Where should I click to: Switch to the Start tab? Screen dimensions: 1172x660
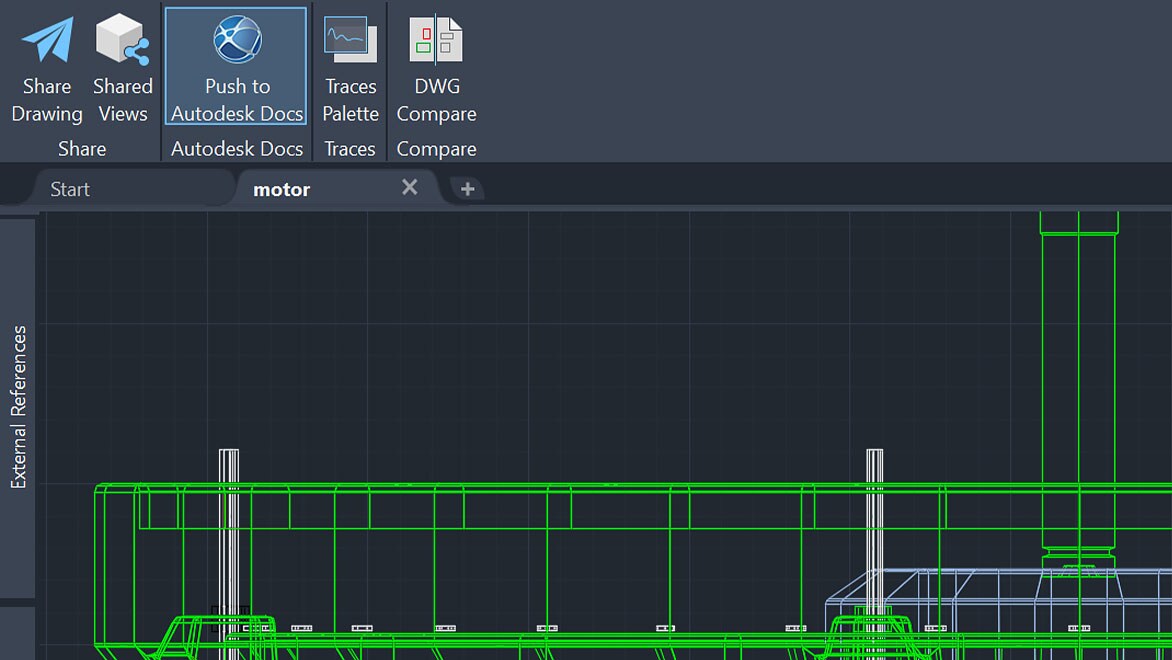tap(69, 188)
